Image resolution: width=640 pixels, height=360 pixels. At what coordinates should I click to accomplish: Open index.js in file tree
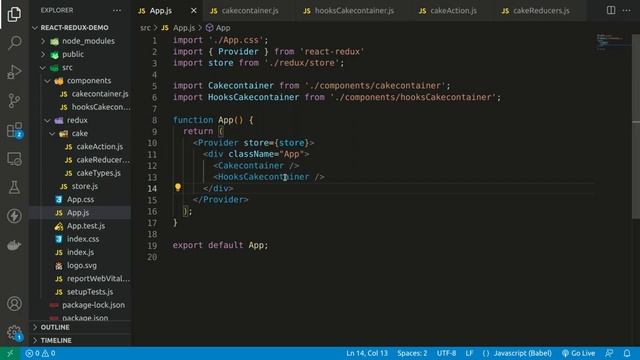click(x=80, y=252)
